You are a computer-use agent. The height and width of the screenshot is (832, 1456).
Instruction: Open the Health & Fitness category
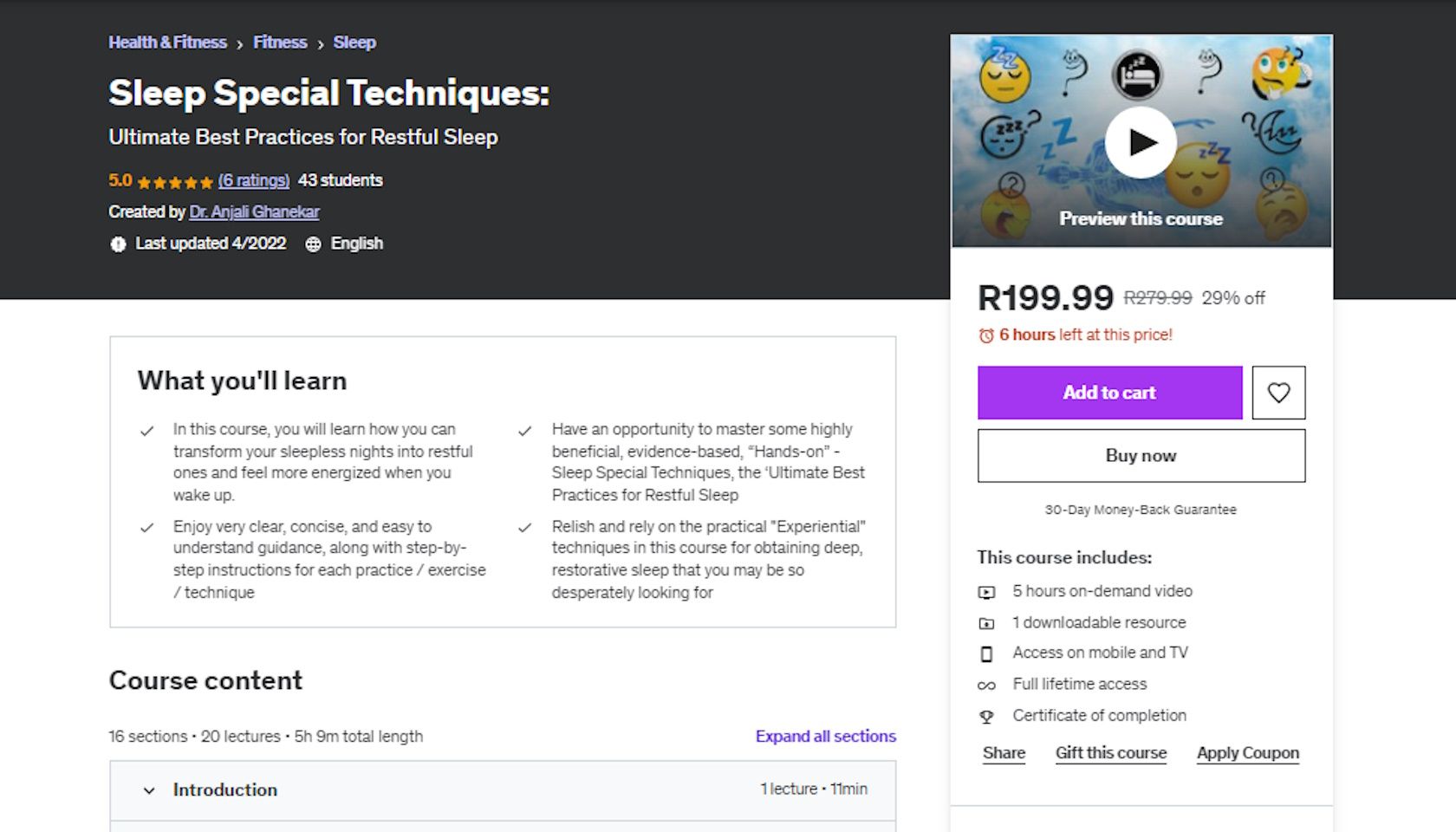(x=167, y=42)
